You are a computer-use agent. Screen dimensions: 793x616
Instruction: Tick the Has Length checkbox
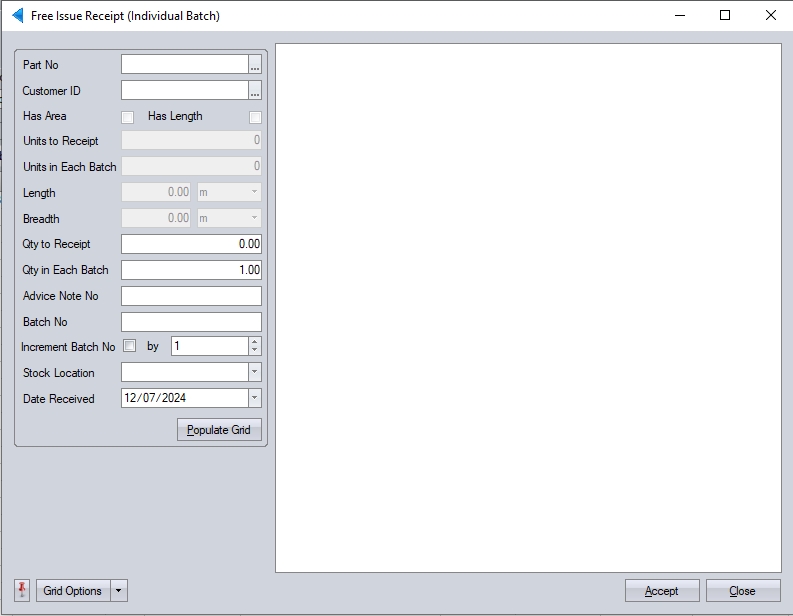coord(255,117)
